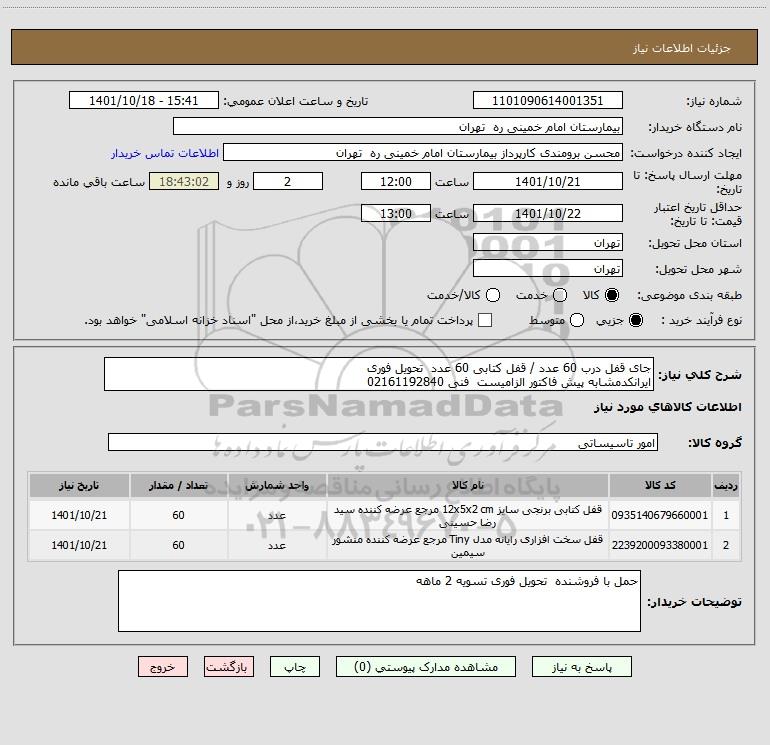Click the مشاهده مدارک پیوستی (0) button
This screenshot has width=770, height=745.
tap(426, 667)
